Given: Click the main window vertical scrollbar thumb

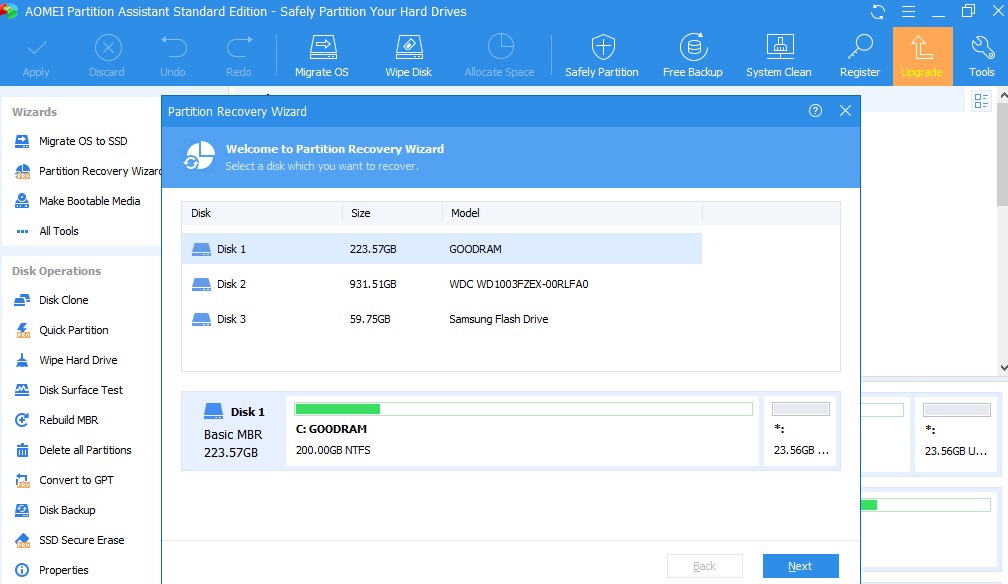Looking at the screenshot, I should point(1004,154).
